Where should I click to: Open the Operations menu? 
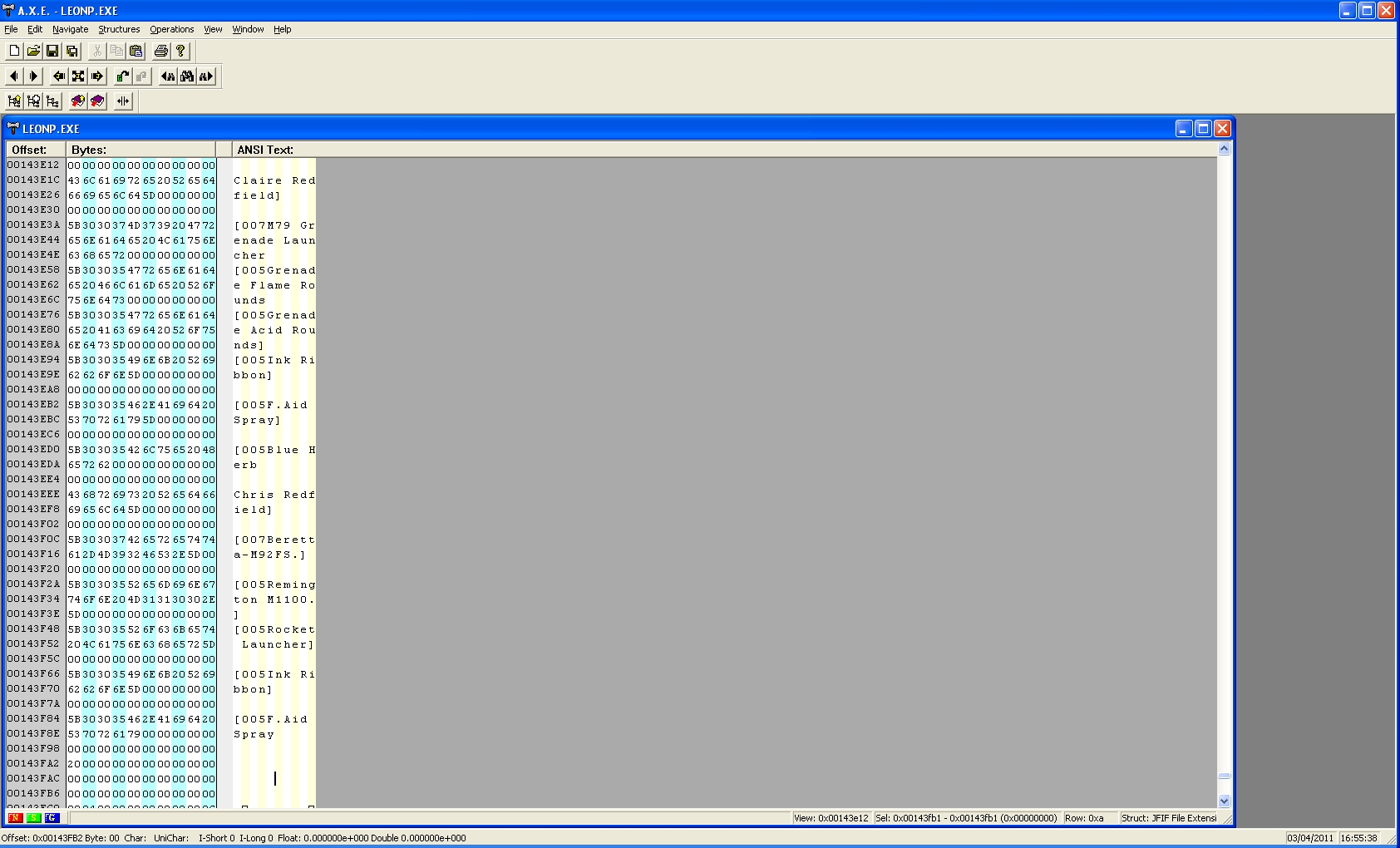point(171,29)
